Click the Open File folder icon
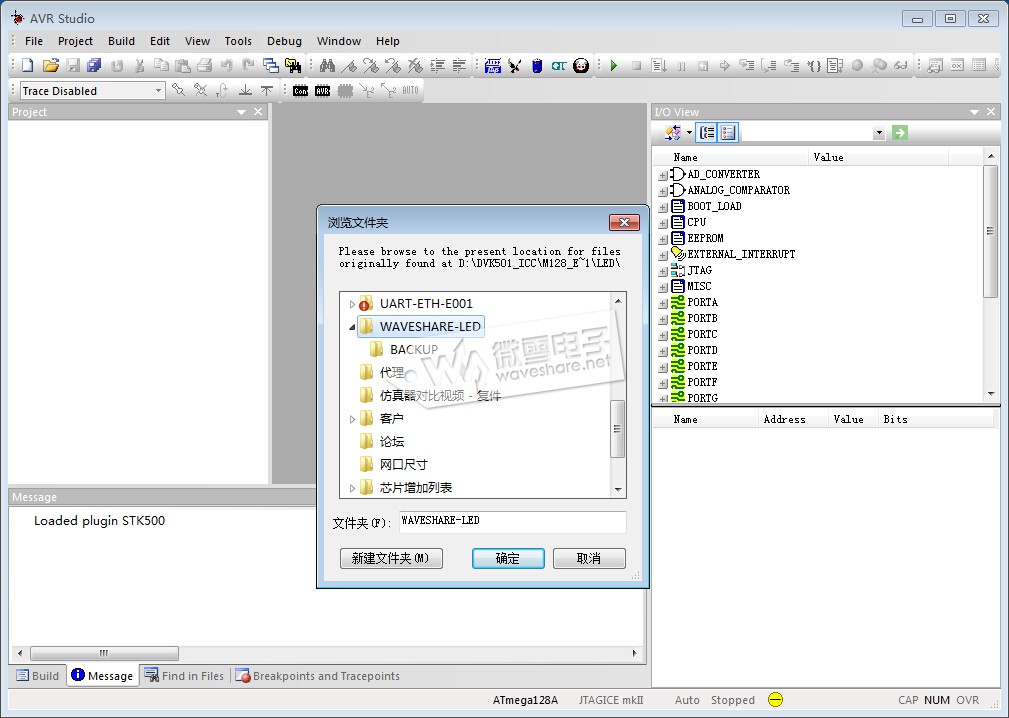The width and height of the screenshot is (1009, 718). [x=50, y=66]
